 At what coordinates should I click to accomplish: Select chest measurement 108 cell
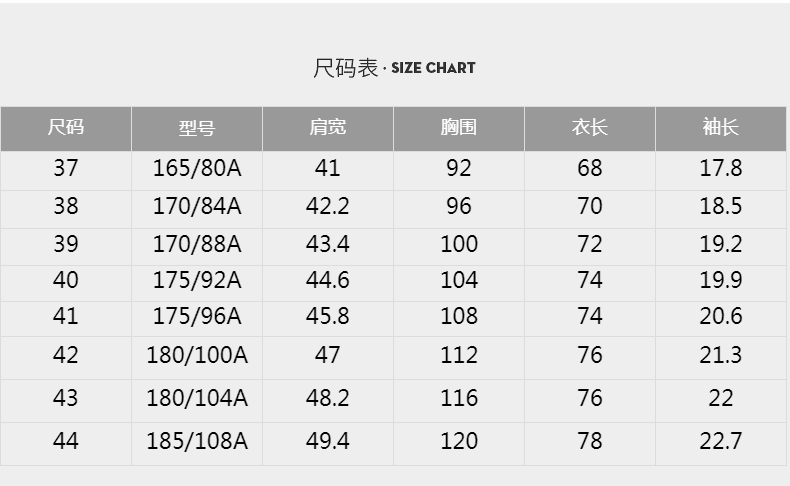tap(459, 316)
